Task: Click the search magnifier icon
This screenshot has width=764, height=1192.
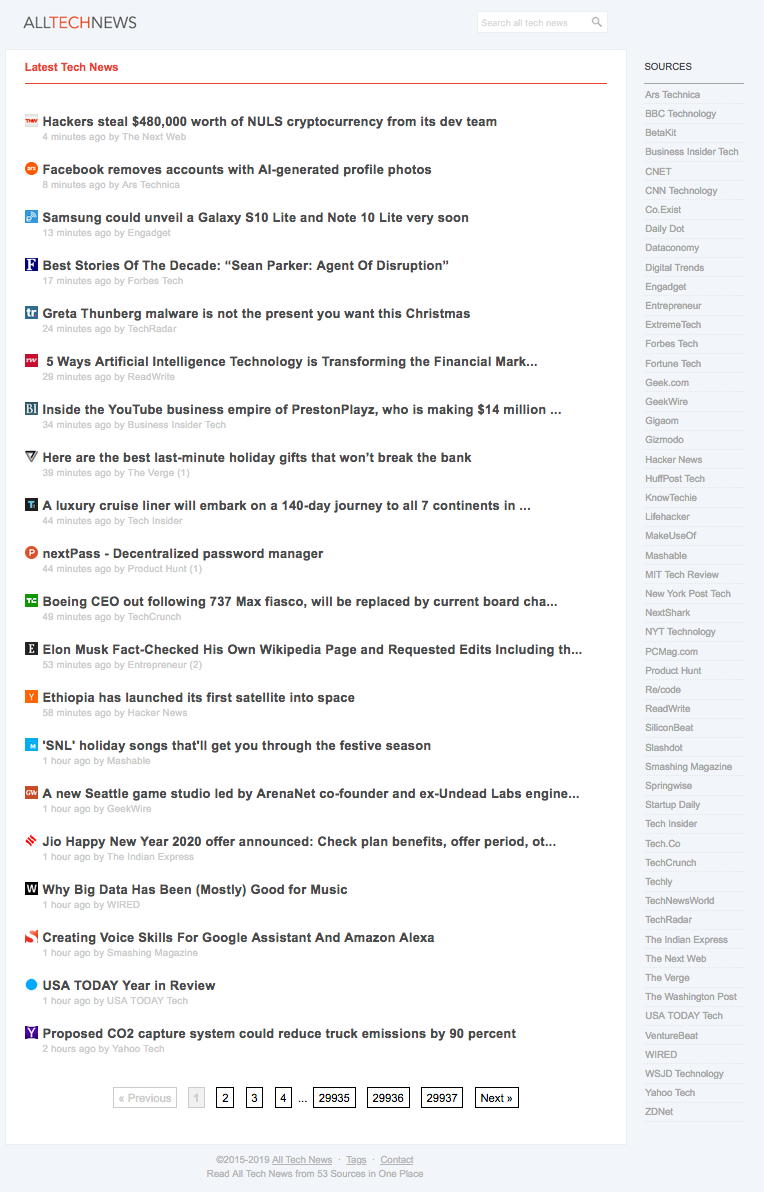Action: point(597,22)
